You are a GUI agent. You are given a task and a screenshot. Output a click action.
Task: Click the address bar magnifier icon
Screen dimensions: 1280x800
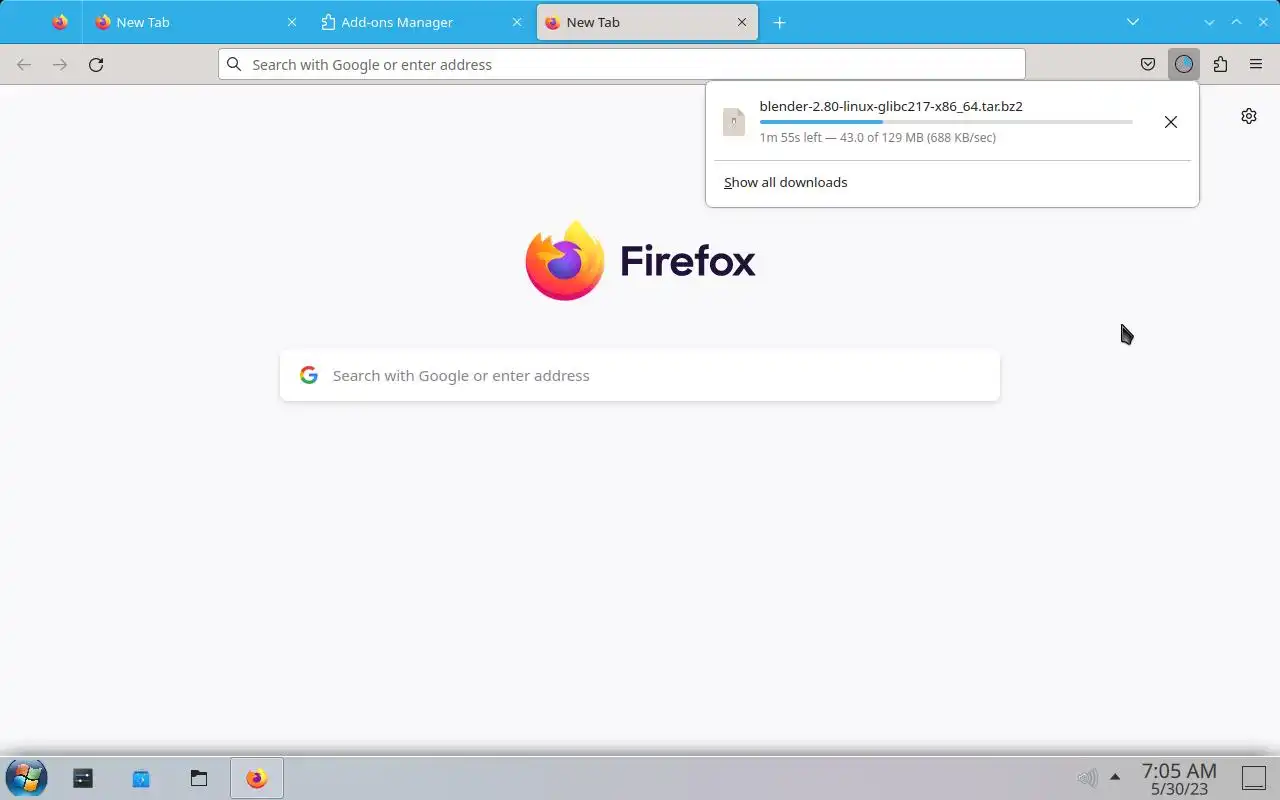click(234, 64)
